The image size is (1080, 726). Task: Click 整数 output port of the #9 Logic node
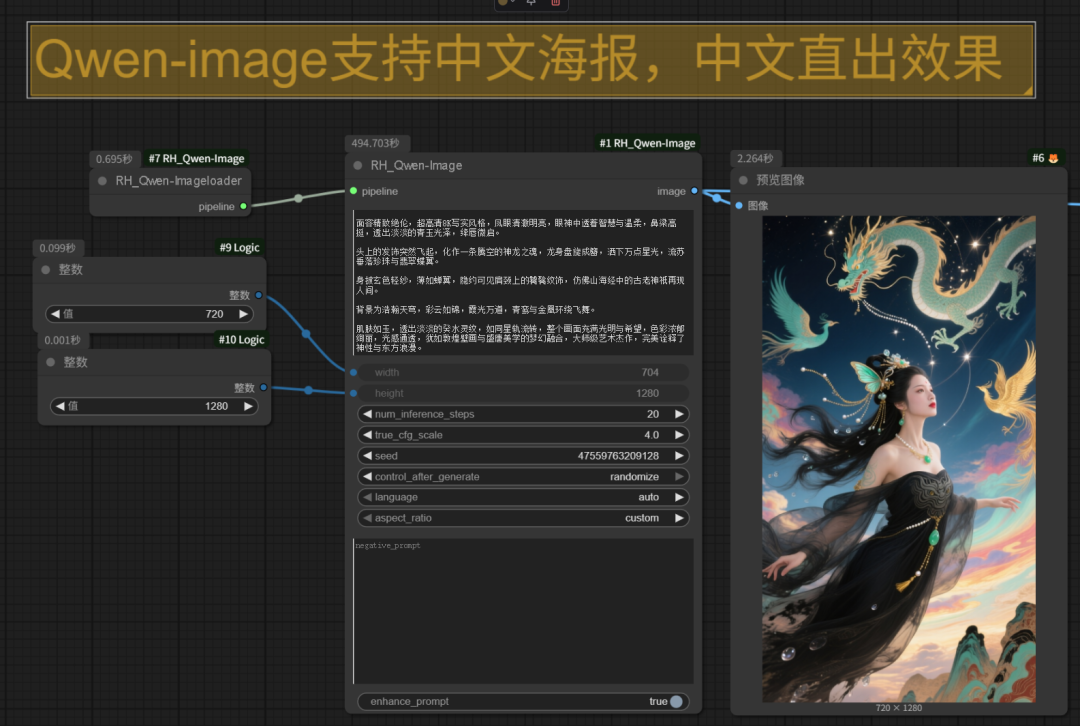(x=259, y=295)
